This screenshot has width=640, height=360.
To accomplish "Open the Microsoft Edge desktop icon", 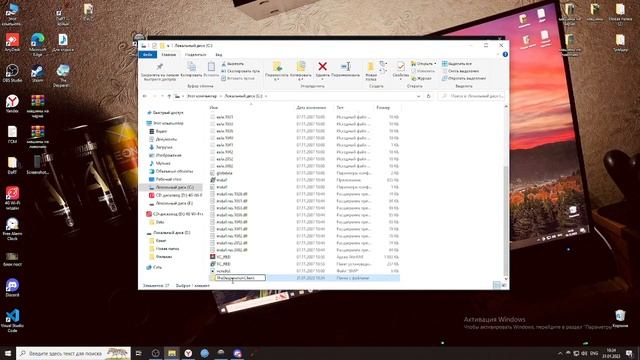I will pyautogui.click(x=38, y=44).
